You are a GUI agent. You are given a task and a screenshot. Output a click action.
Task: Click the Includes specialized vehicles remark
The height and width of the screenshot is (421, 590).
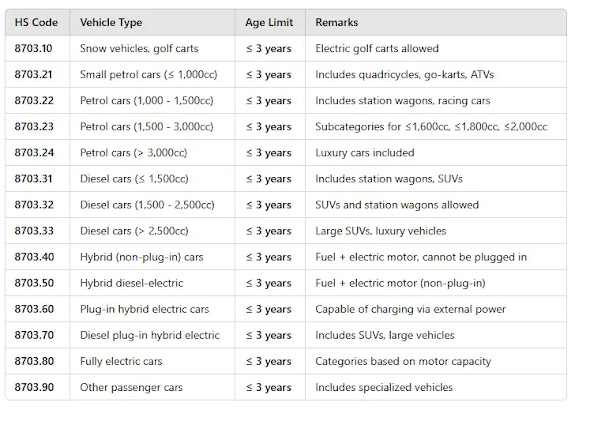384,388
